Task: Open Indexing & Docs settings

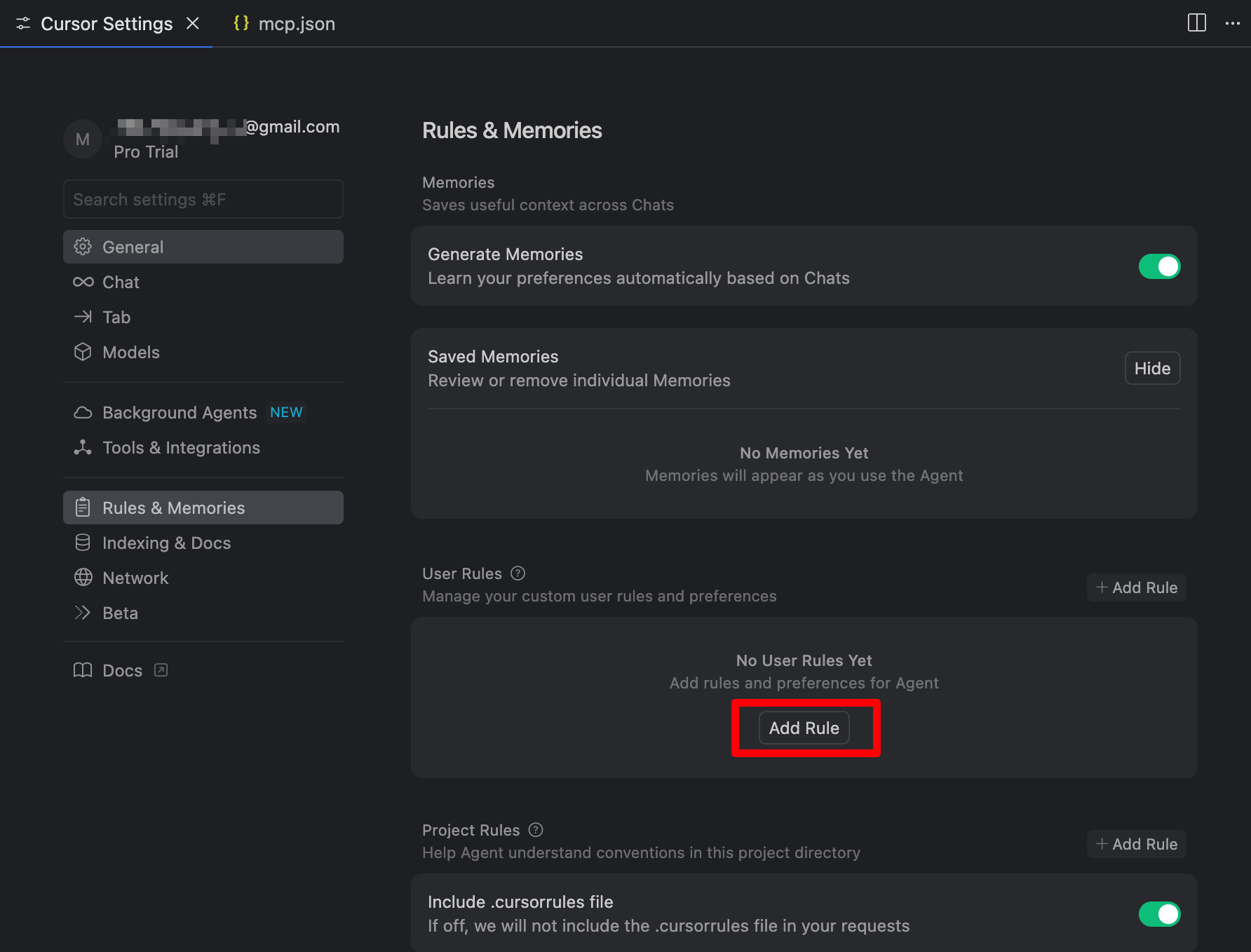Action: pos(203,543)
